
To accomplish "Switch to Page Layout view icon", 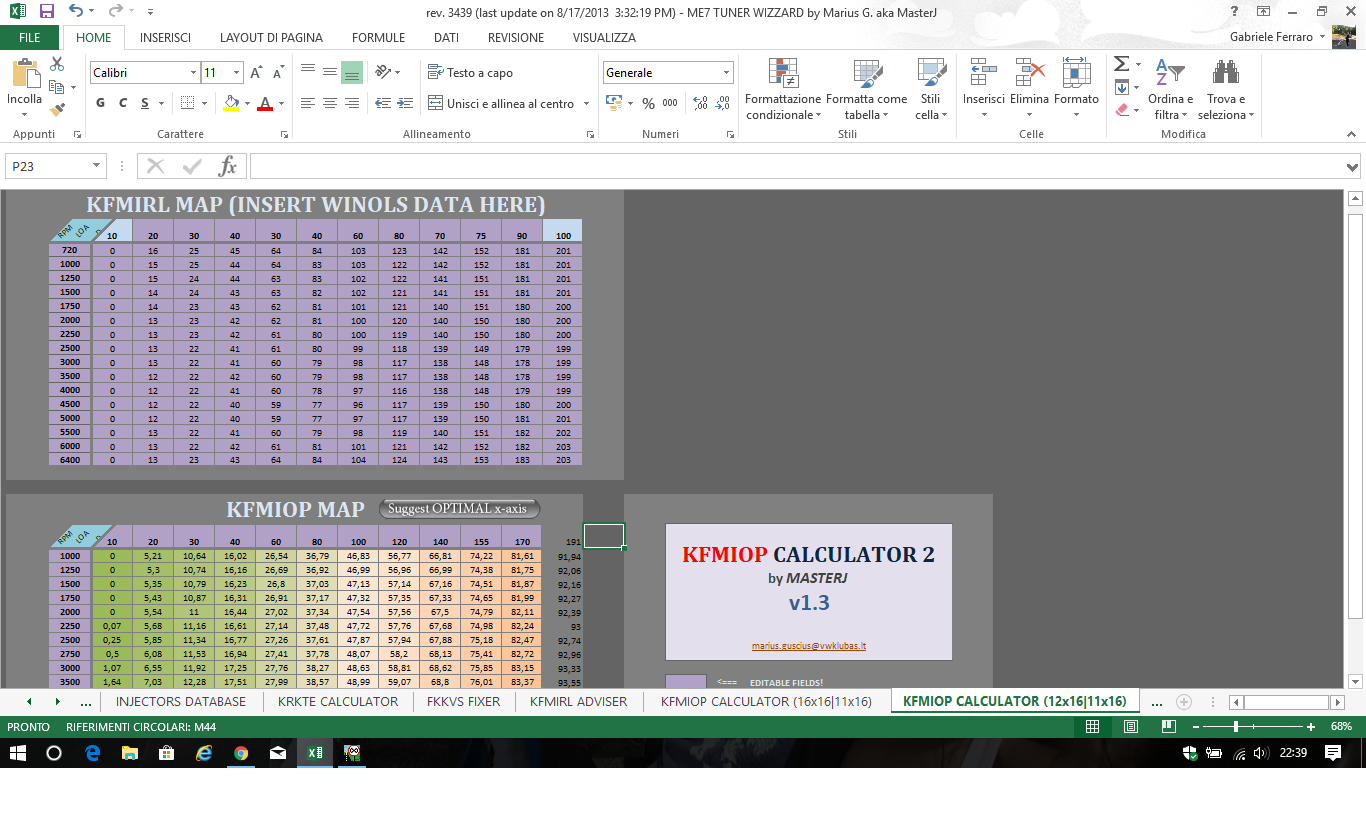I will [1130, 727].
